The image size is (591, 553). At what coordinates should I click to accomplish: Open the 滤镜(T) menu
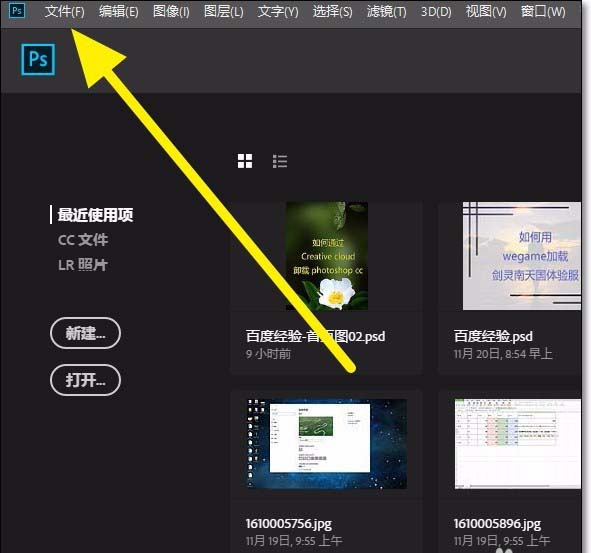click(386, 12)
